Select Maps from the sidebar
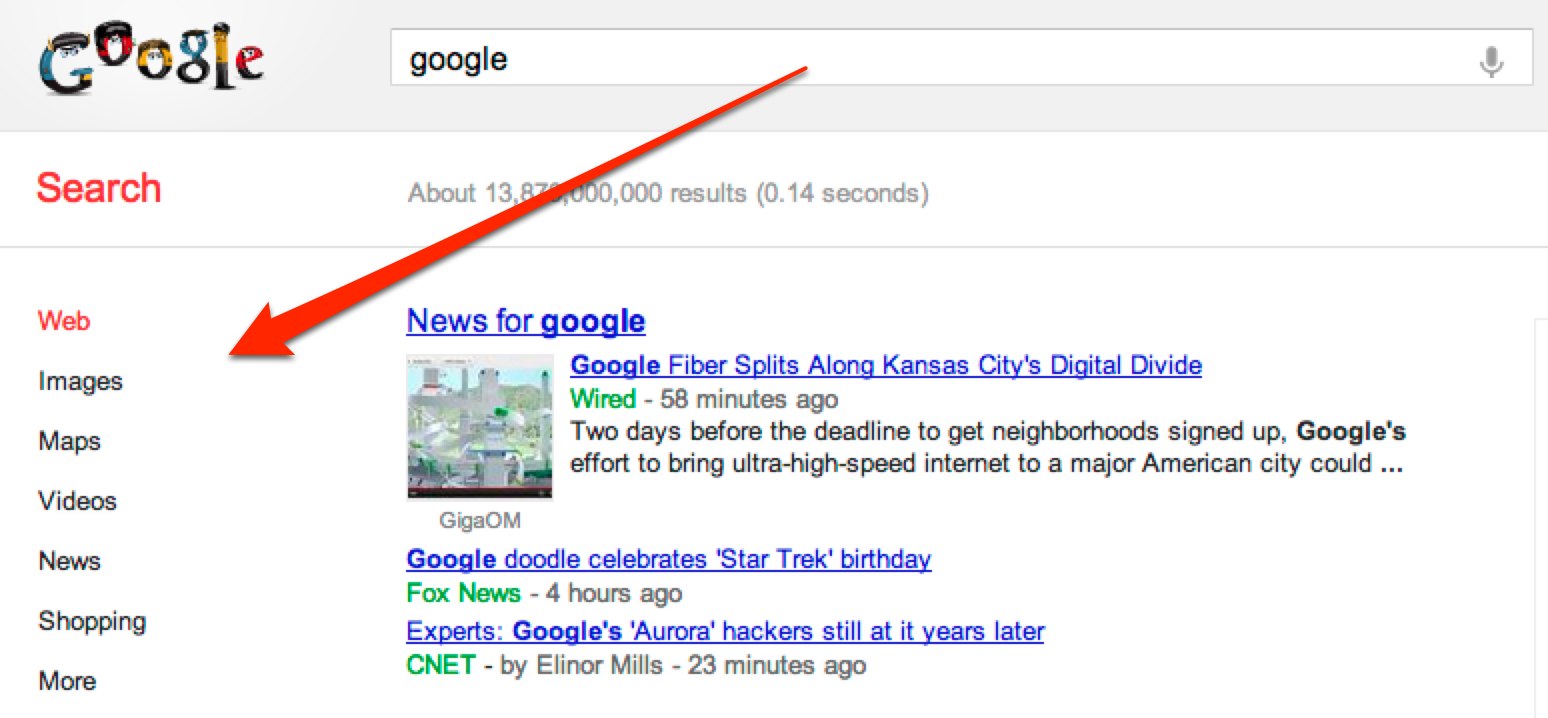This screenshot has width=1548, height=718. point(68,441)
